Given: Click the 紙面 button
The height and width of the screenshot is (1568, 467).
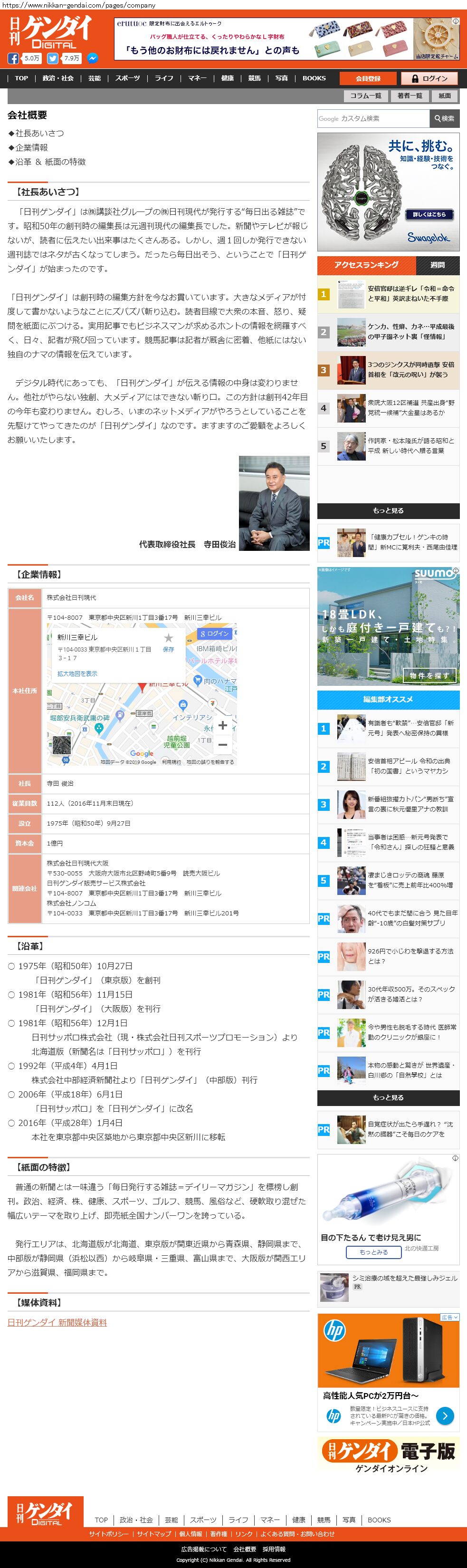Looking at the screenshot, I should pyautogui.click(x=445, y=96).
